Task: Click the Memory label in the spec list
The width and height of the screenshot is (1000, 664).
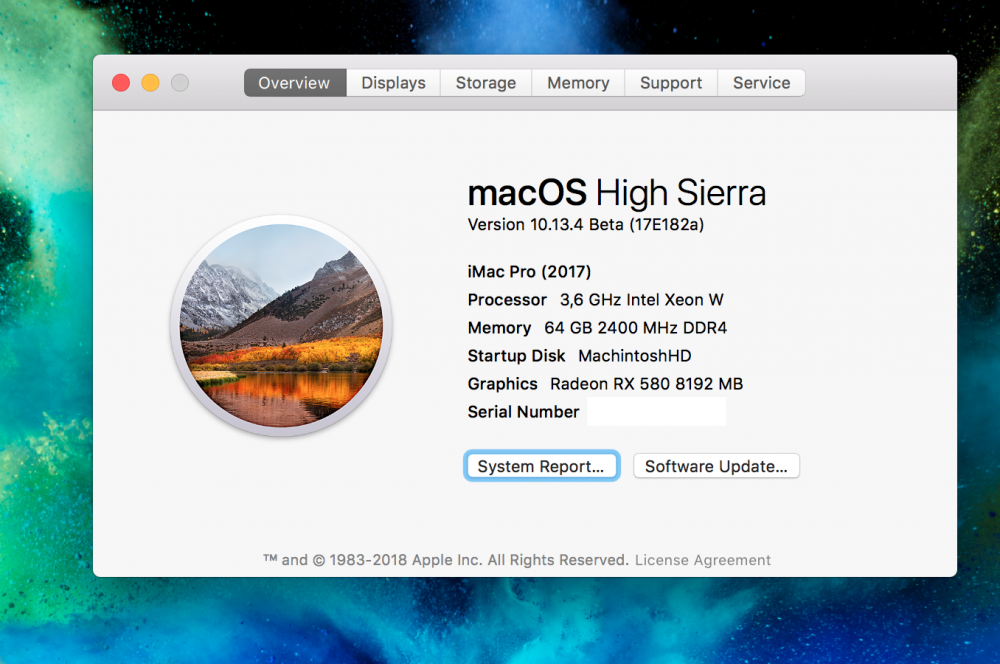Action: click(x=499, y=328)
